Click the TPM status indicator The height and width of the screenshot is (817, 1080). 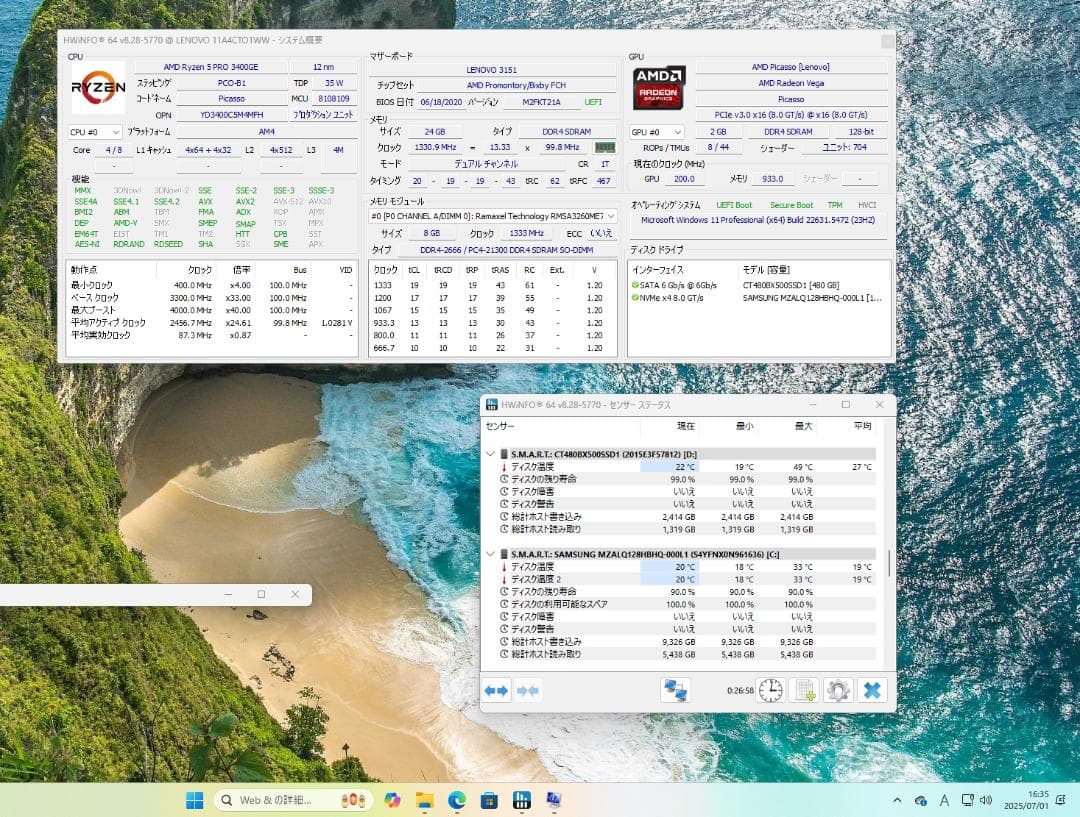838,204
